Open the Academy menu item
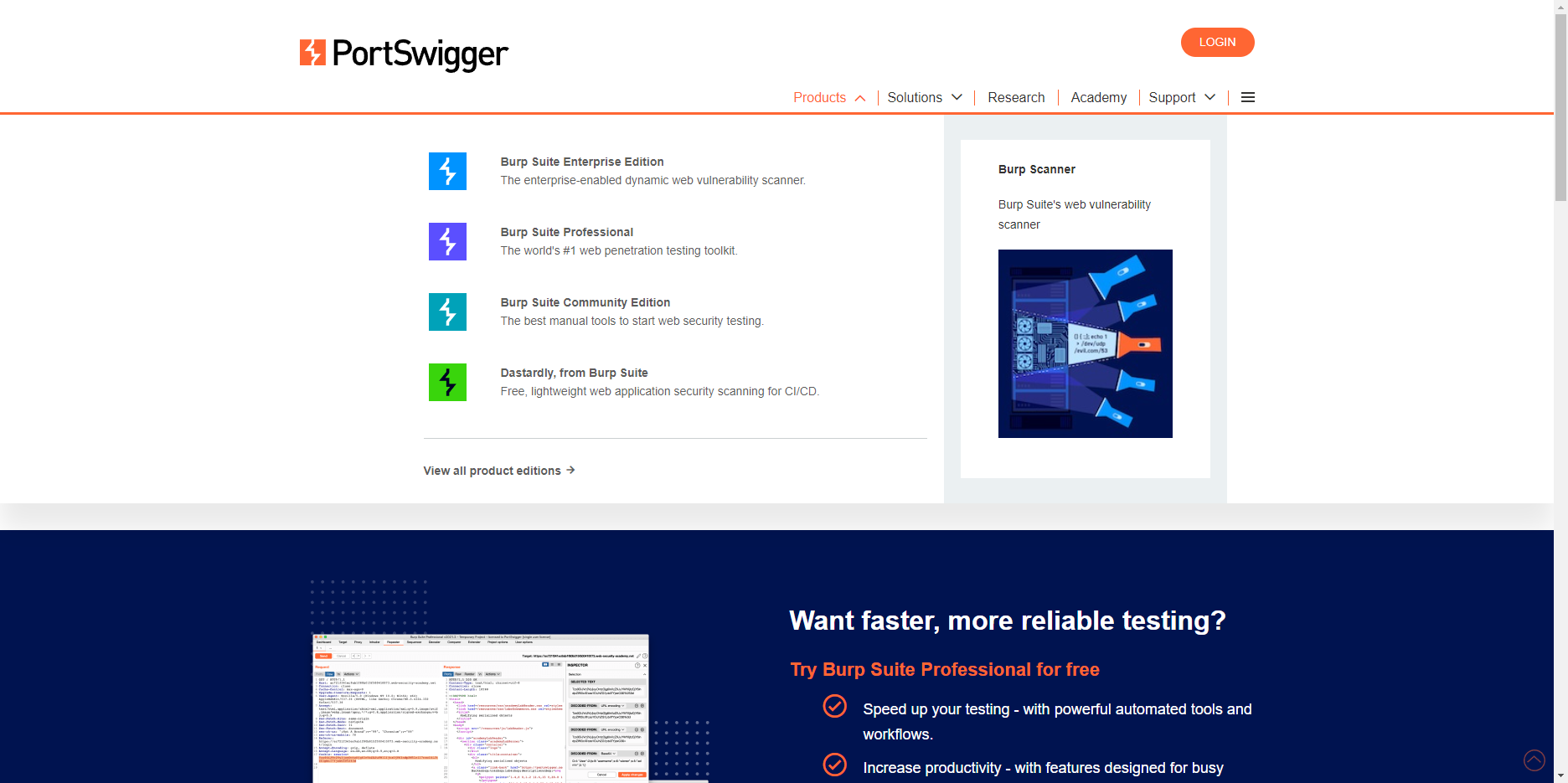 [1098, 97]
